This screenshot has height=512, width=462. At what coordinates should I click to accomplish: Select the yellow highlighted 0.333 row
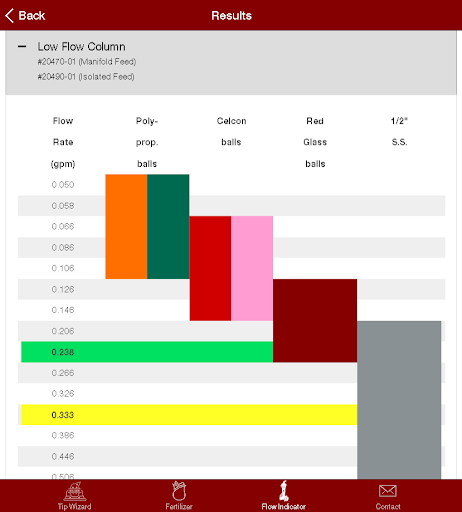(189, 415)
